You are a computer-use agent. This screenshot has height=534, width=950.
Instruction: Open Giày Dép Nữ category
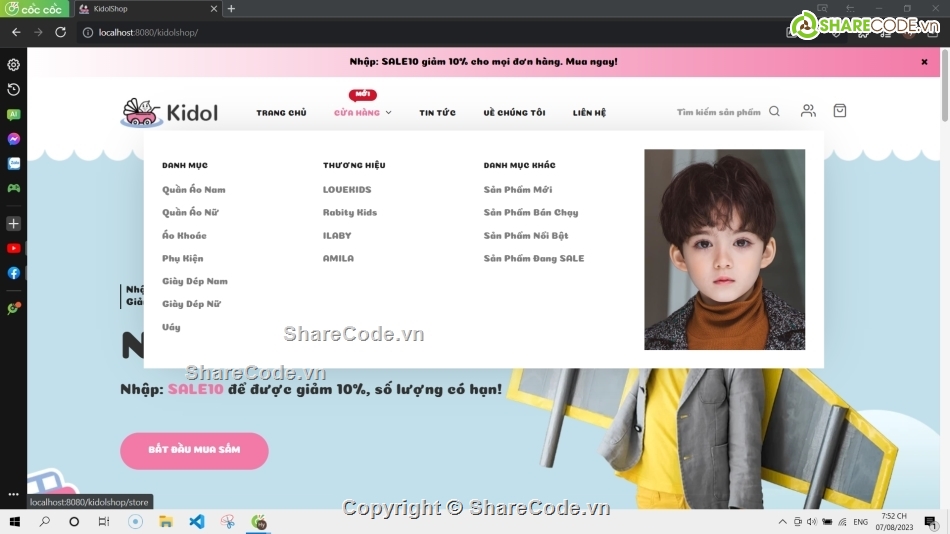tap(191, 304)
